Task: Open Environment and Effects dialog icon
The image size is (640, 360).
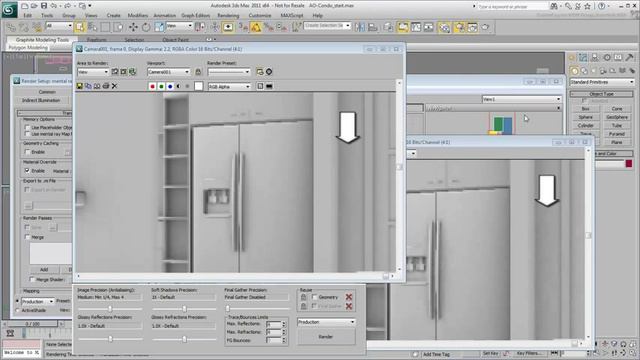Action: 269,72
